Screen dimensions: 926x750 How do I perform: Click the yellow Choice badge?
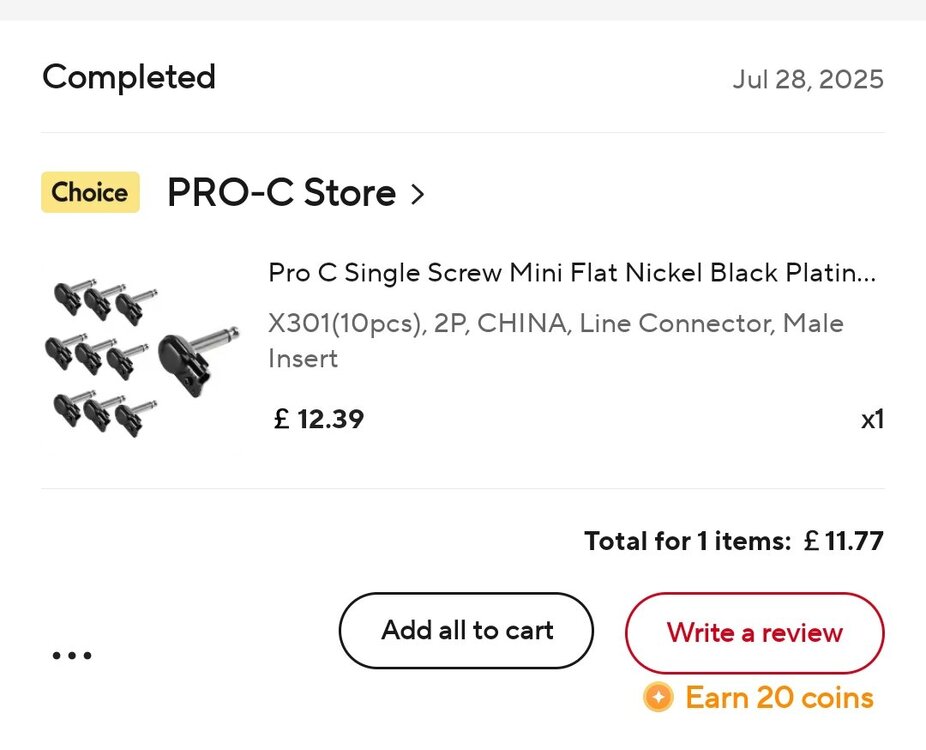click(x=90, y=192)
